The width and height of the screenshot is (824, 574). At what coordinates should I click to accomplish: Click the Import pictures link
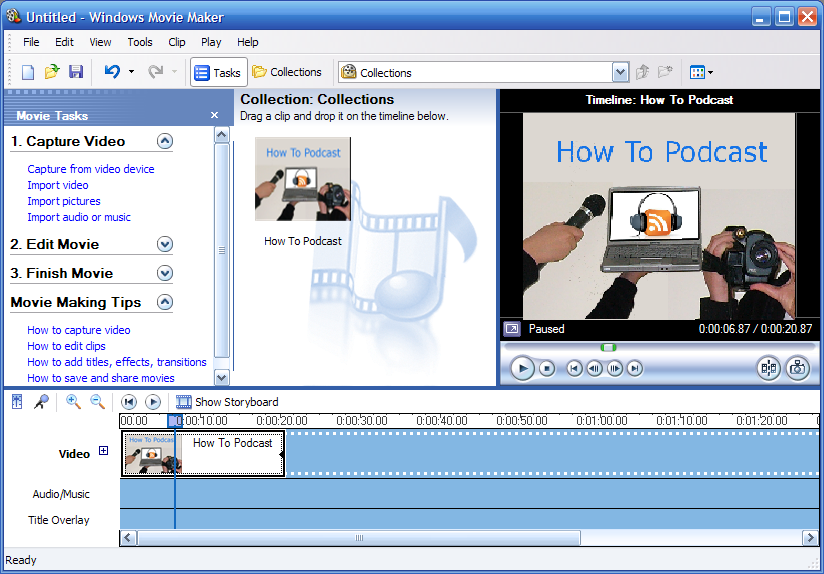tap(64, 201)
